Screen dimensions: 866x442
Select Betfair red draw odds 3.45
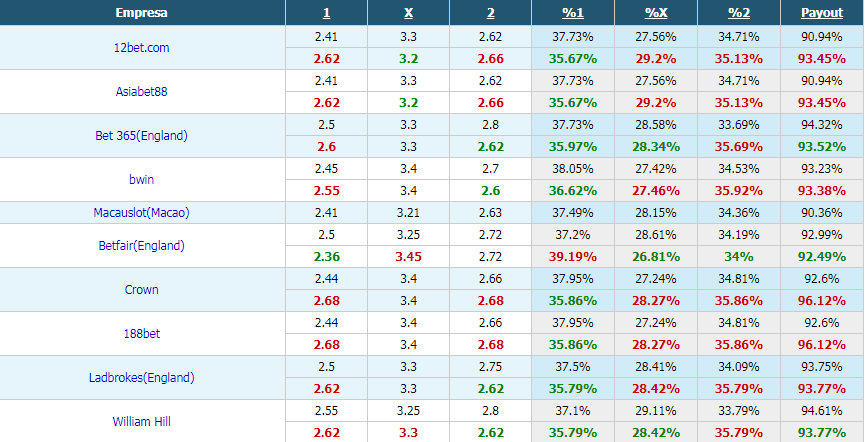408,257
